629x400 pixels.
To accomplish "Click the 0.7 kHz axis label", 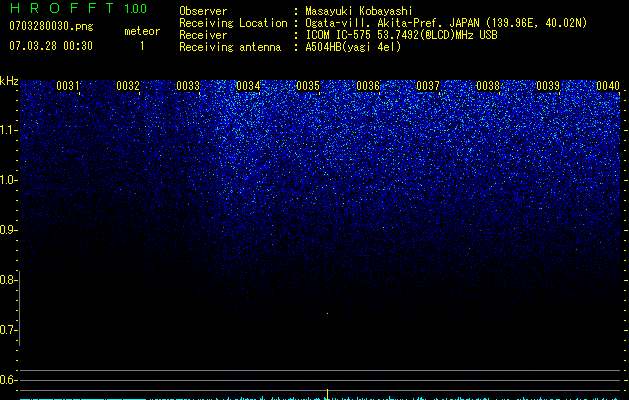I will click(8, 330).
